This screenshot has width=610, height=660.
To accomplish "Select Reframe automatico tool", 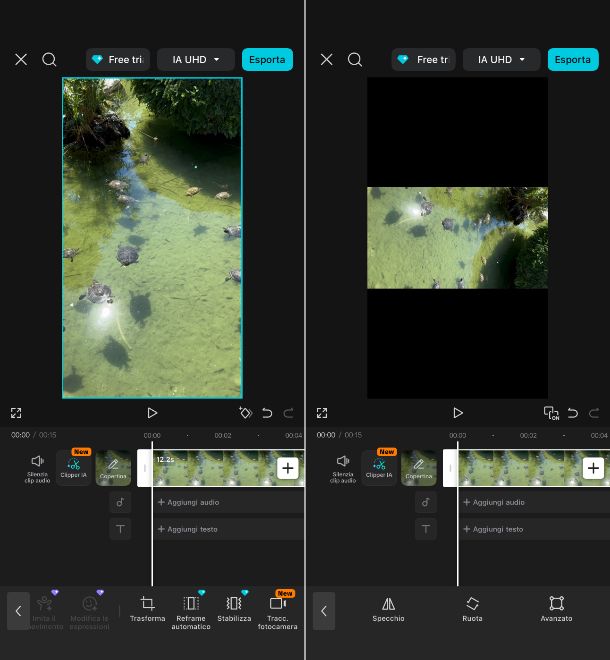I will coord(191,609).
